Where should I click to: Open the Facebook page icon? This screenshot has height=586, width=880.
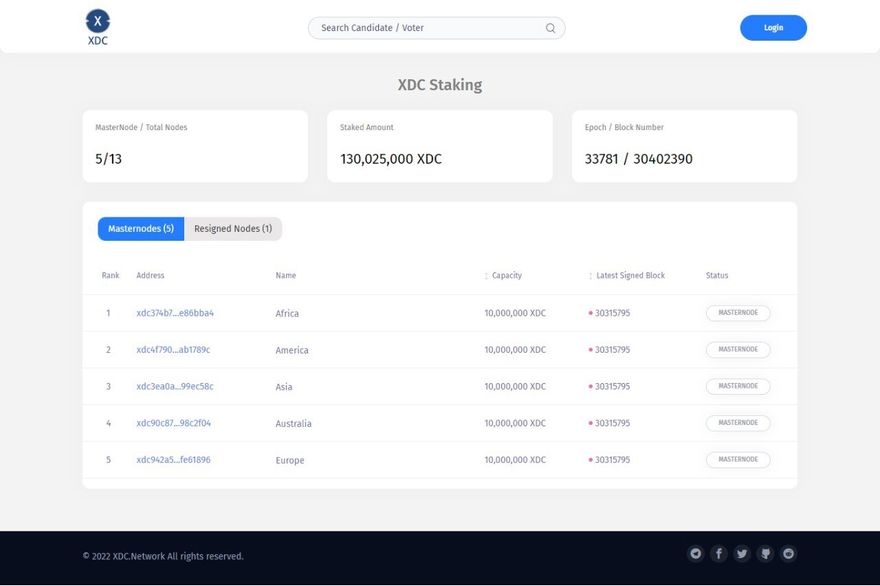(x=718, y=554)
